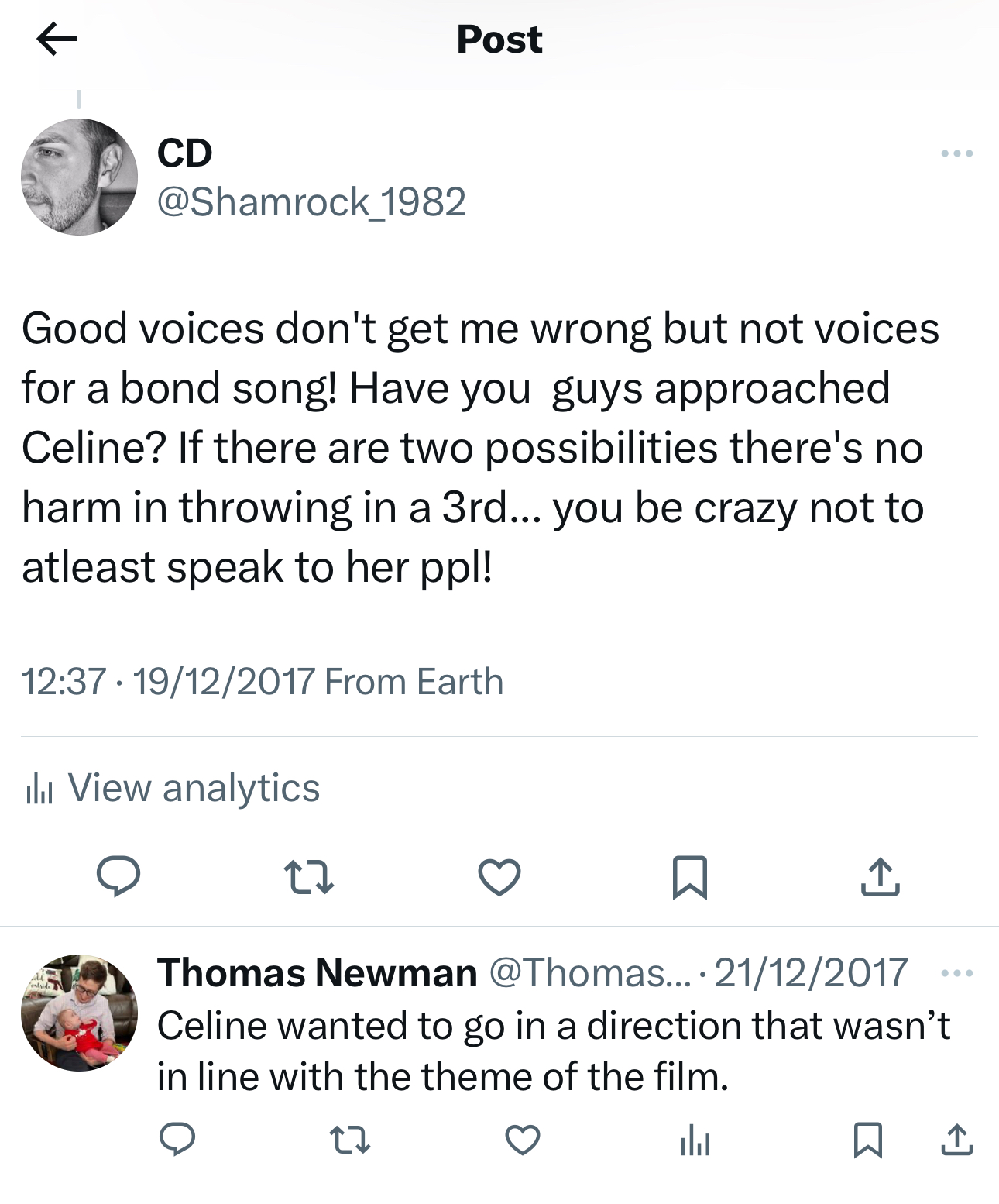Open the @Shamrock_1982 handle profile
Image resolution: width=999 pixels, height=1204 pixels.
(x=311, y=202)
